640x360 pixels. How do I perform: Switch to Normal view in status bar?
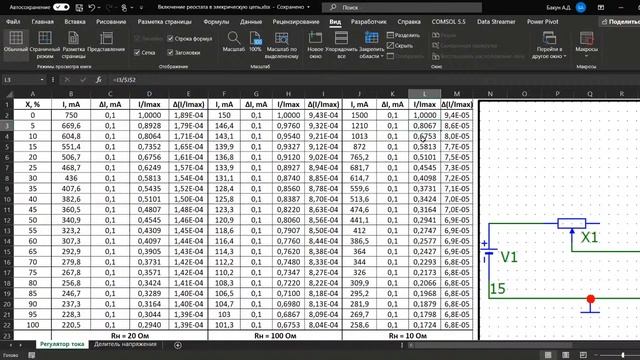548,355
